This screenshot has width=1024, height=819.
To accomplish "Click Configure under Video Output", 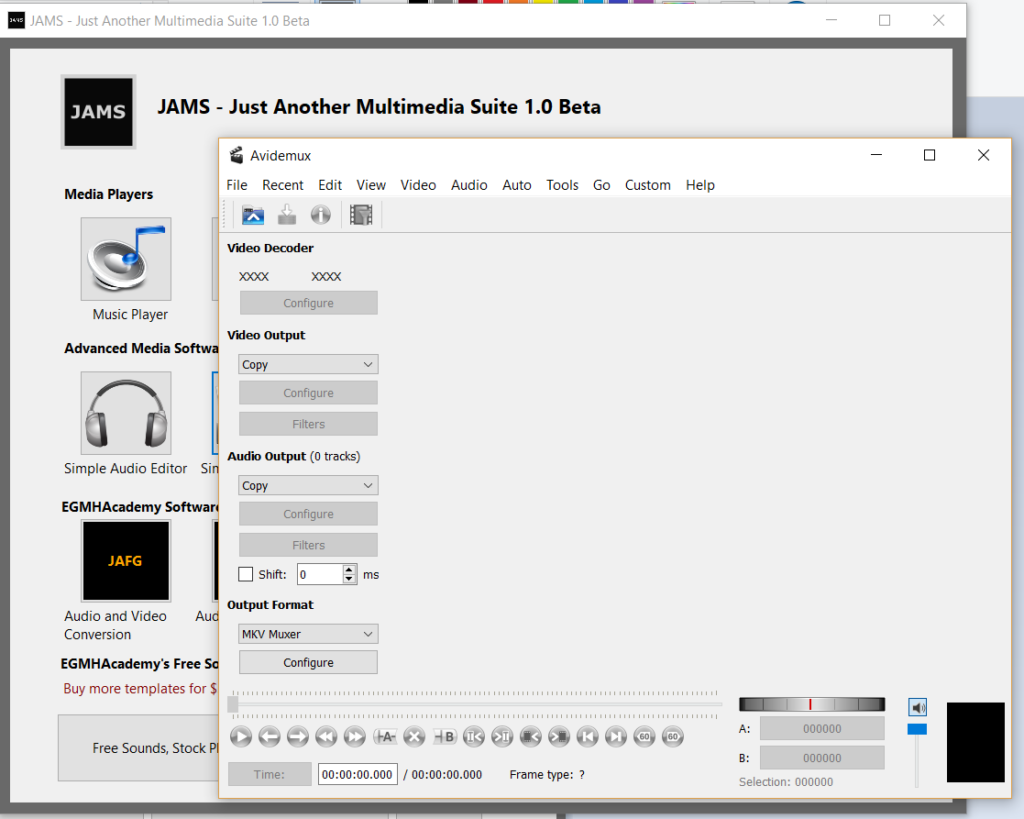I will pyautogui.click(x=308, y=393).
